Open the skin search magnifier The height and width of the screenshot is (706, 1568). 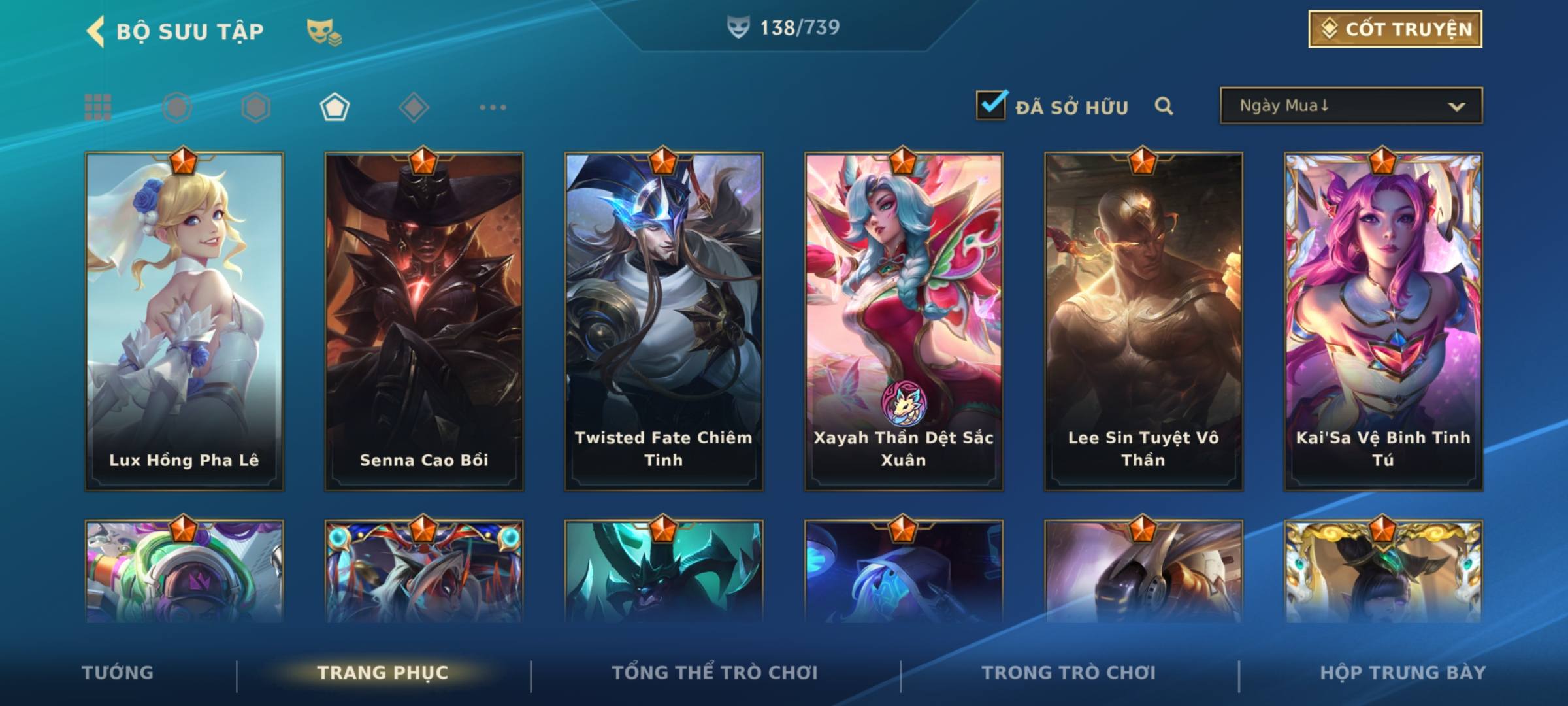1164,106
